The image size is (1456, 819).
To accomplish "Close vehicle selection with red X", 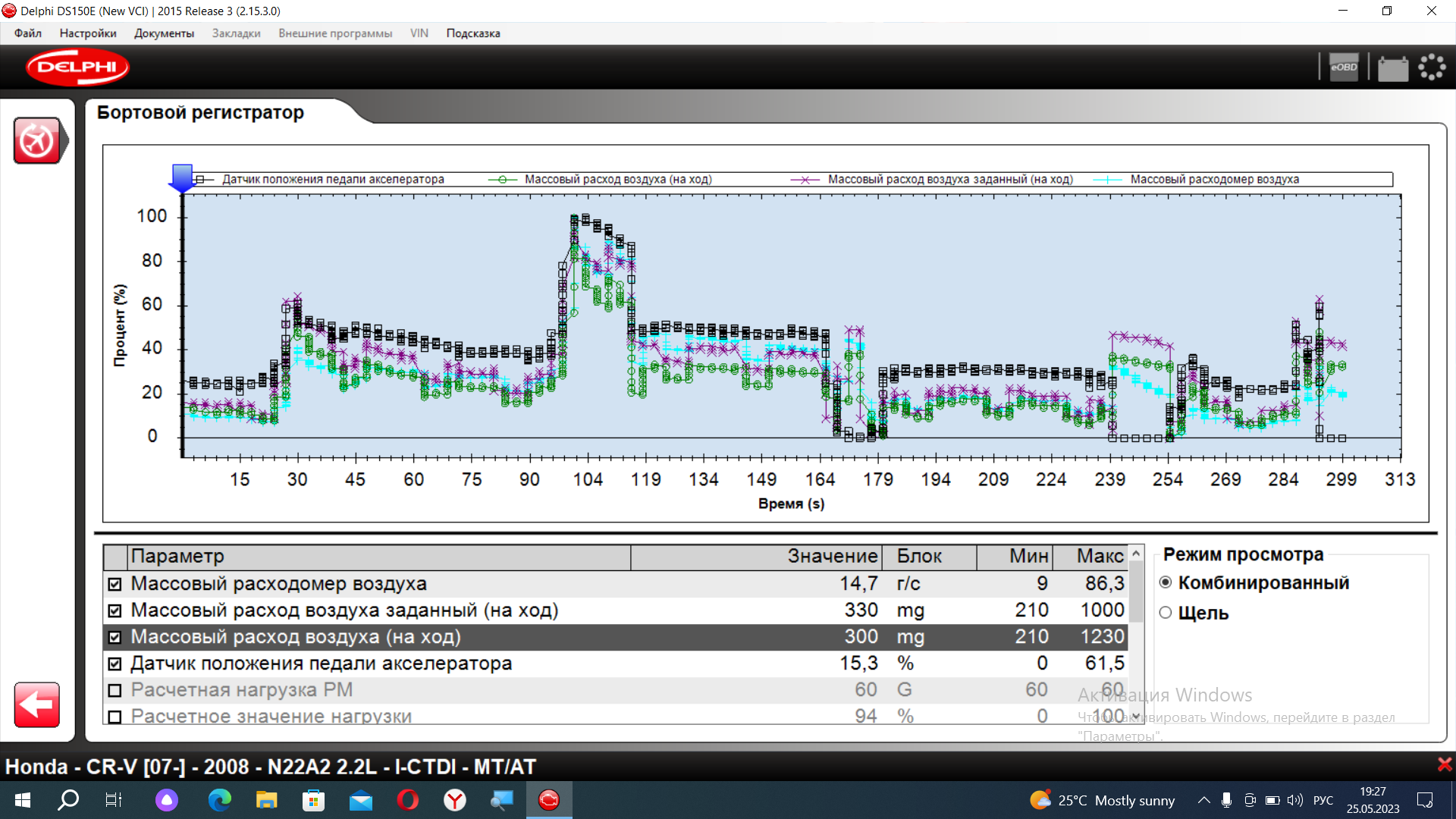I will 1444,764.
